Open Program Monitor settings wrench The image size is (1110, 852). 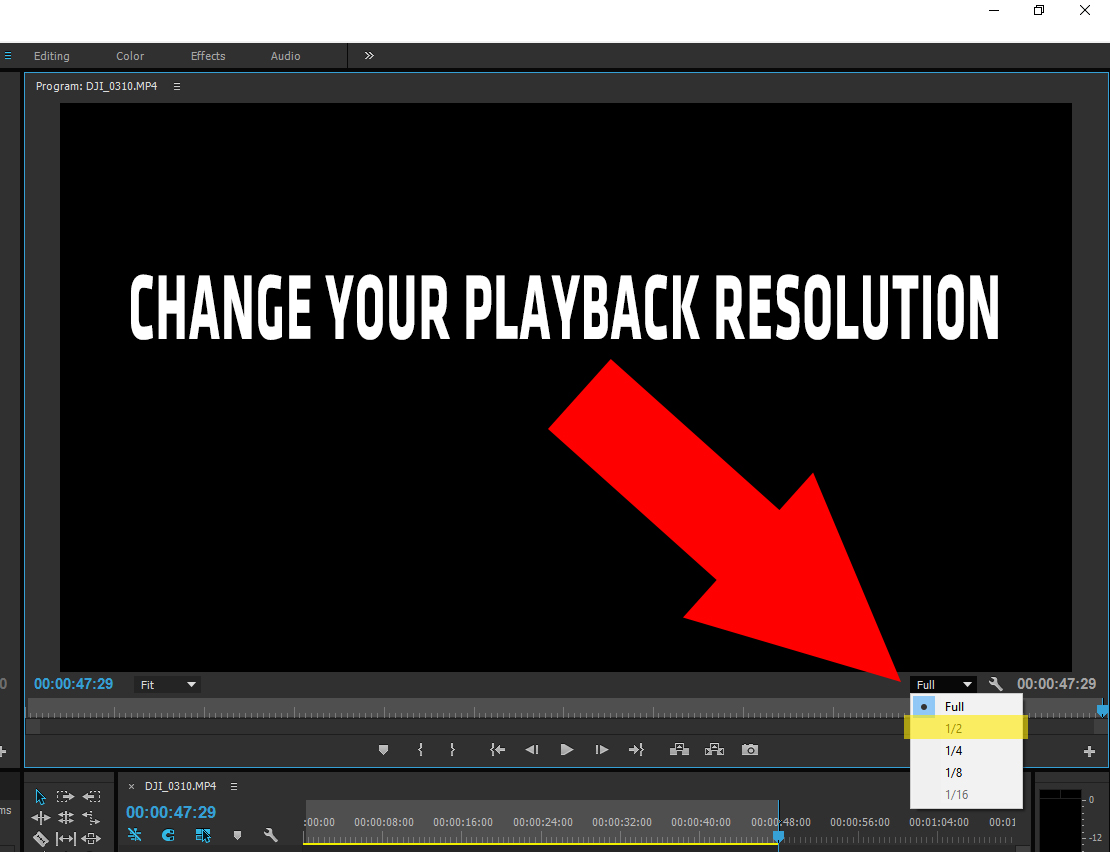tap(996, 684)
